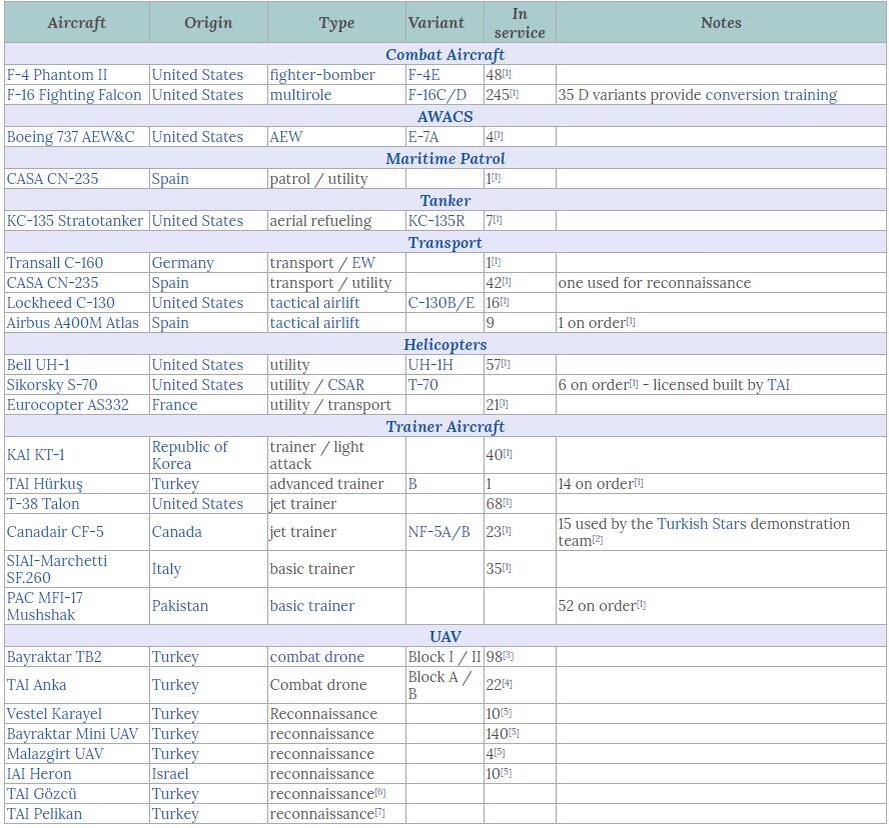Click the Bell UH-1 link
The width and height of the screenshot is (889, 828).
click(38, 365)
